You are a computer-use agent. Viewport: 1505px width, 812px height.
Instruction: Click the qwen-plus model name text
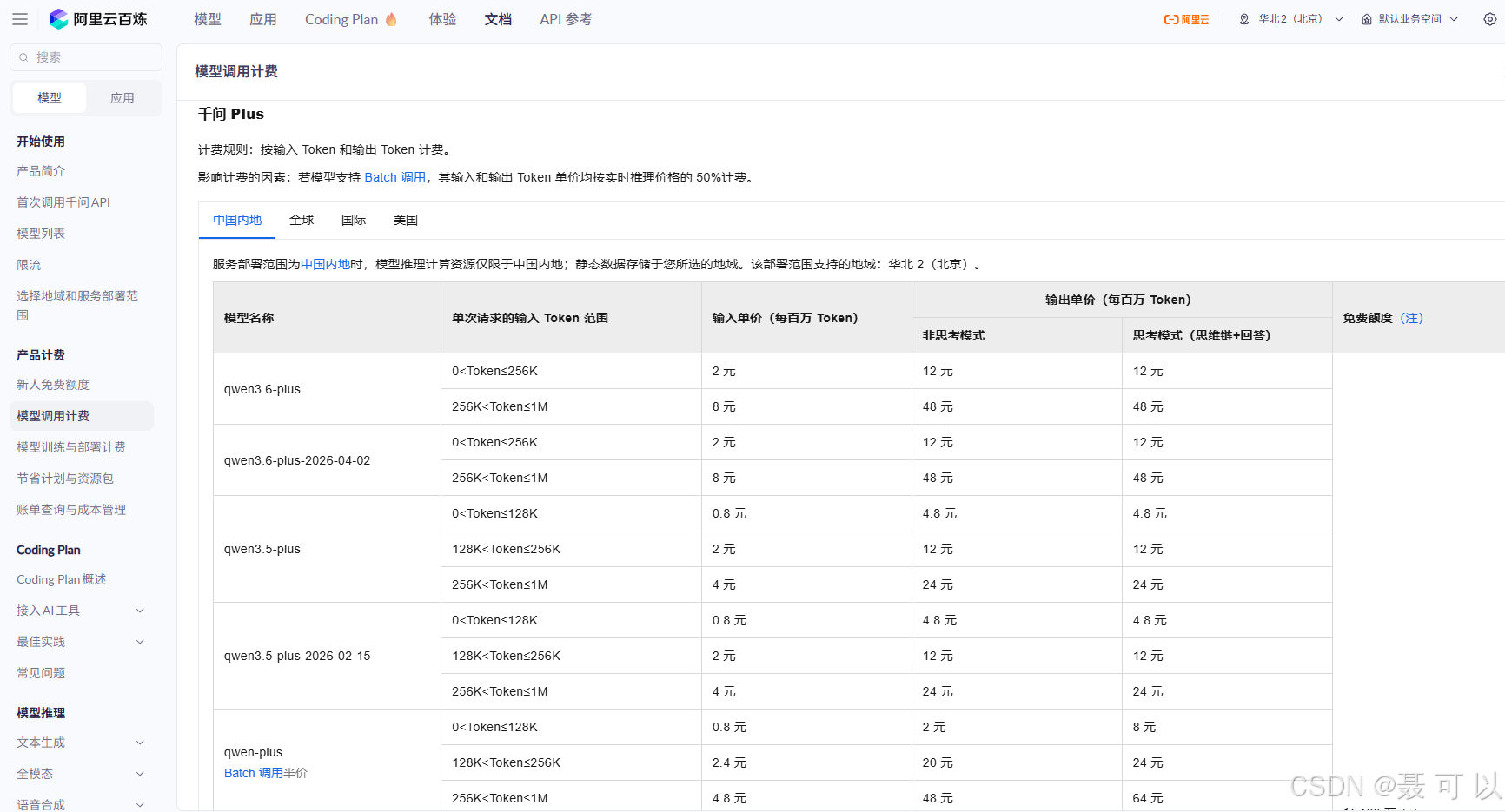[253, 752]
